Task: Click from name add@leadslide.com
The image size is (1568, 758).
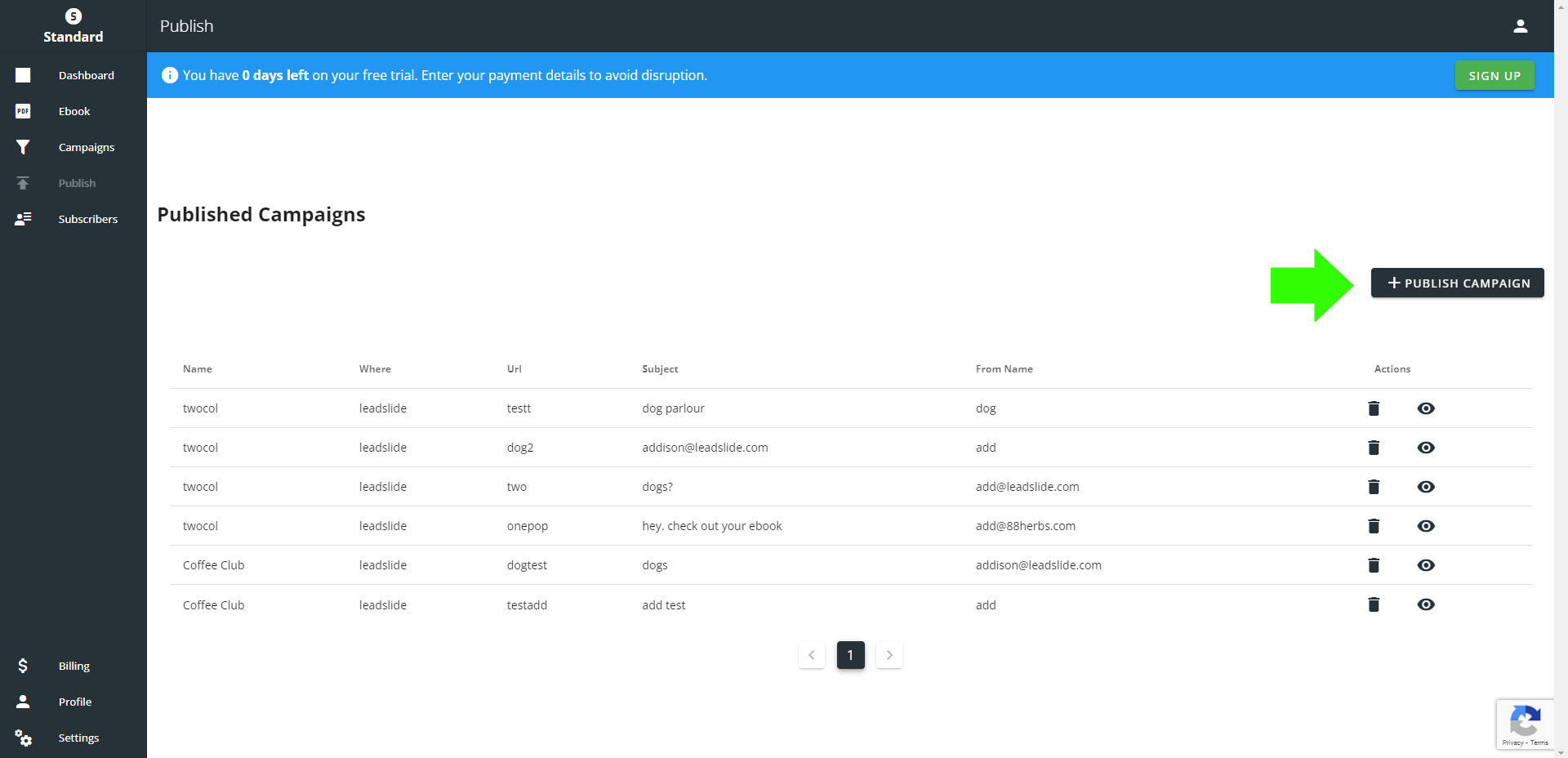Action: click(1027, 487)
